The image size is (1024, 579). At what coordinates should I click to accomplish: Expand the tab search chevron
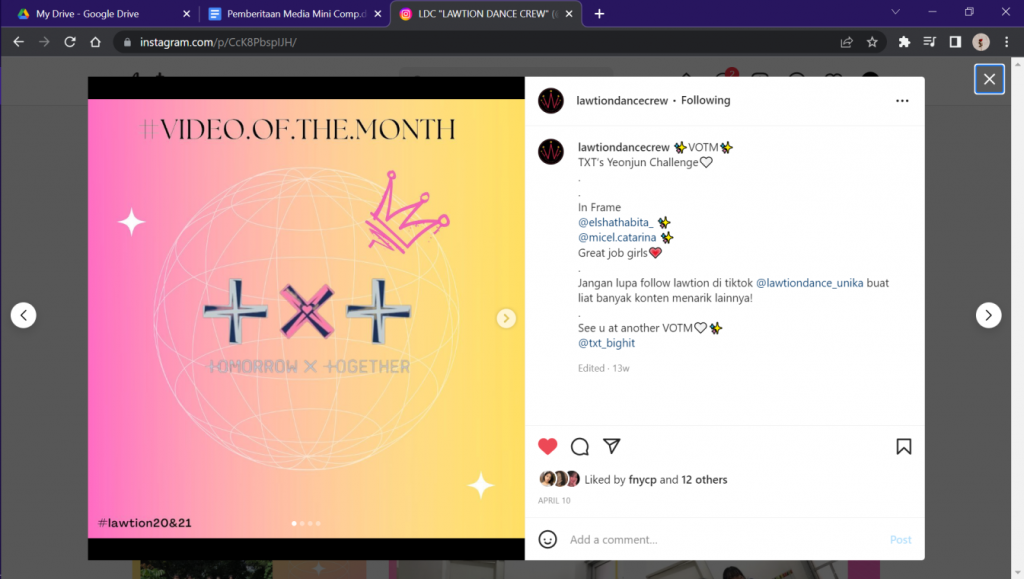(x=895, y=12)
